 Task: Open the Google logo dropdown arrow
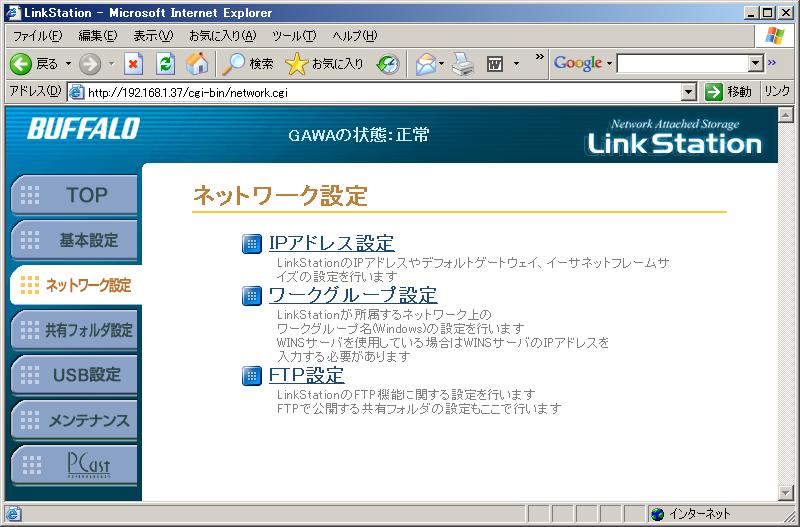click(609, 64)
